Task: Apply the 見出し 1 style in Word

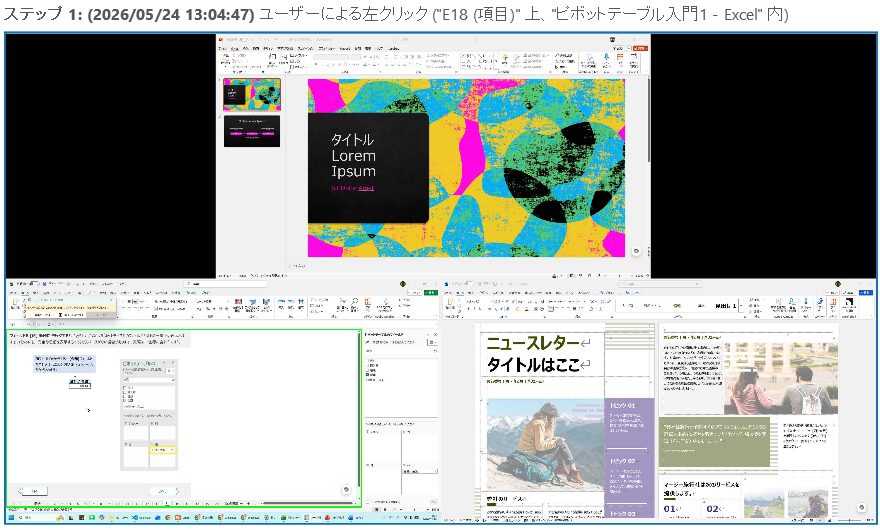Action: [725, 305]
